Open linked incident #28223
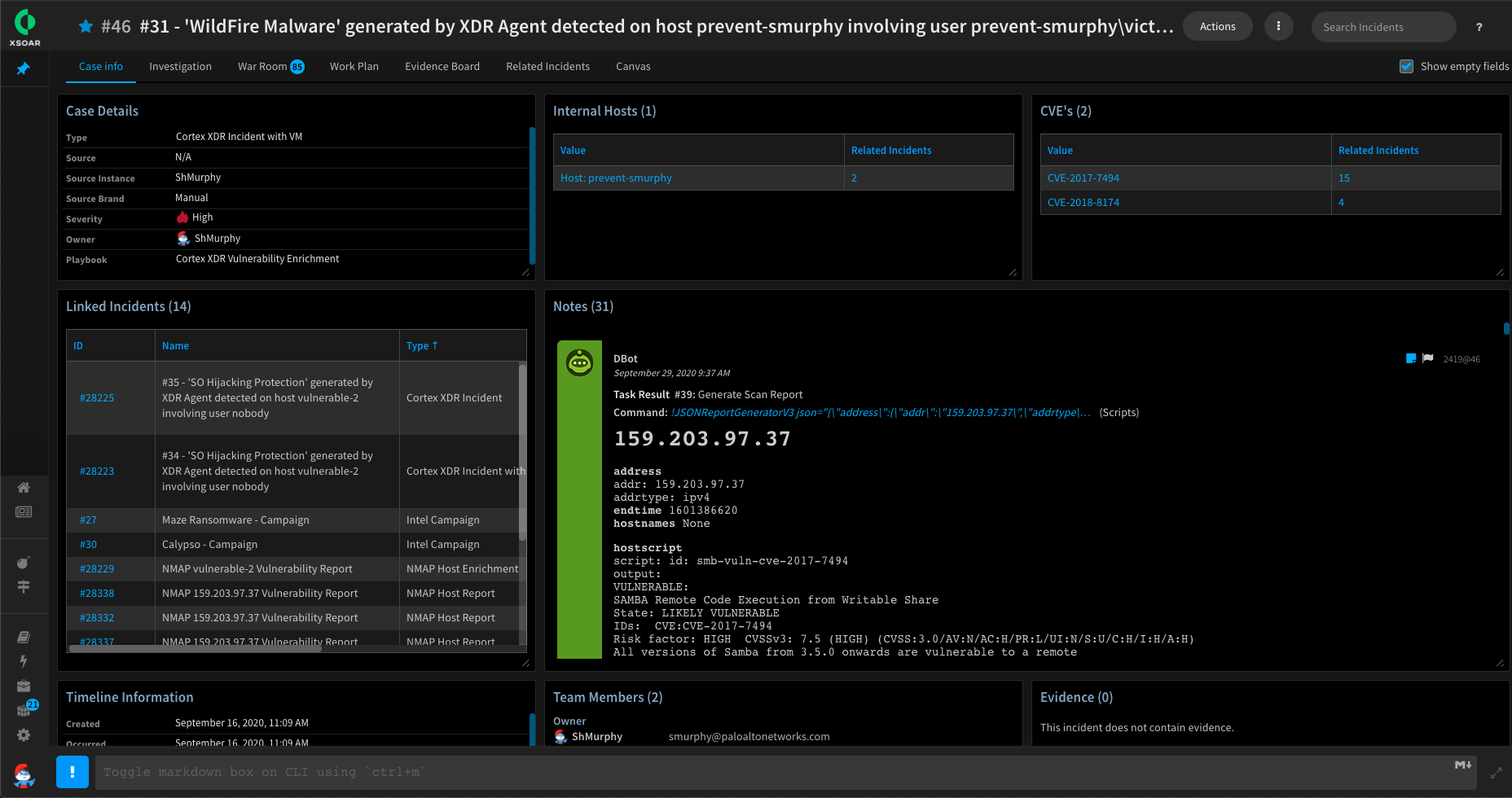The height and width of the screenshot is (798, 1512). [97, 471]
